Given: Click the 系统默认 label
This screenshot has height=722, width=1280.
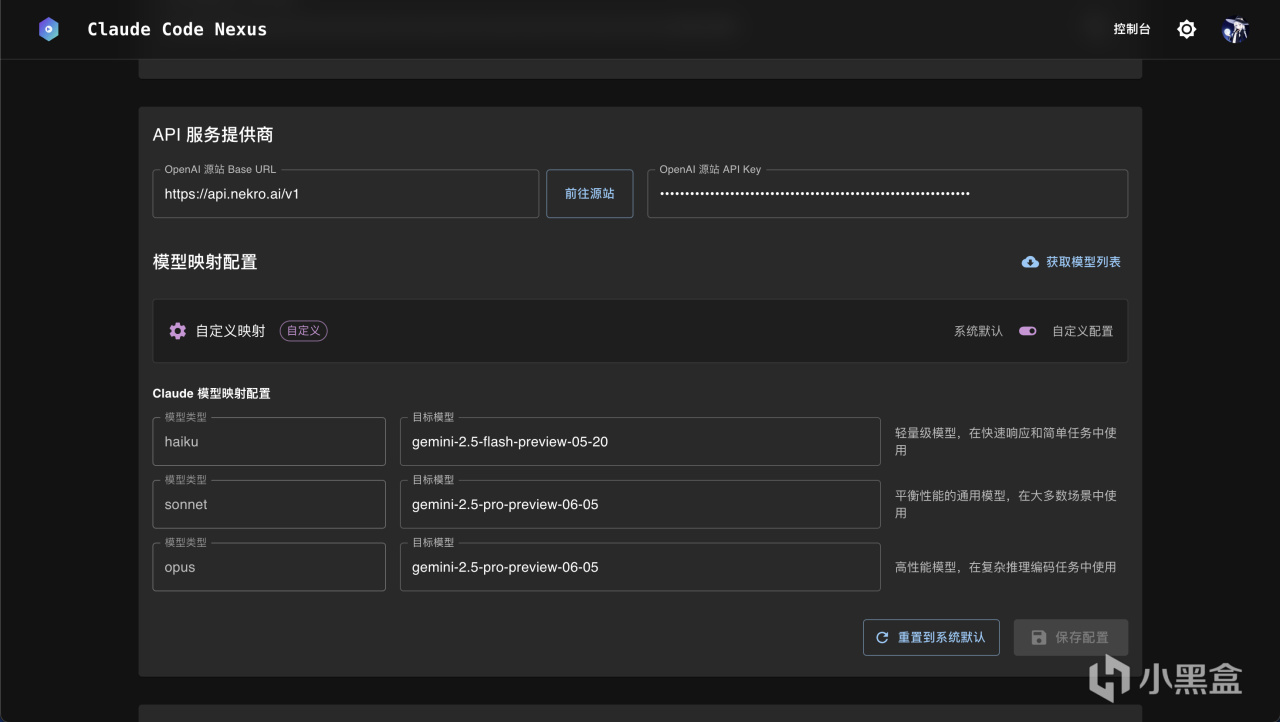Looking at the screenshot, I should (978, 331).
